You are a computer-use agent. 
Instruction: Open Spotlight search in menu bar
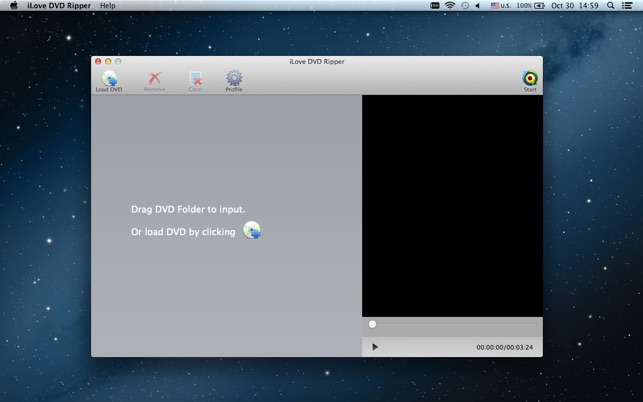[x=611, y=6]
